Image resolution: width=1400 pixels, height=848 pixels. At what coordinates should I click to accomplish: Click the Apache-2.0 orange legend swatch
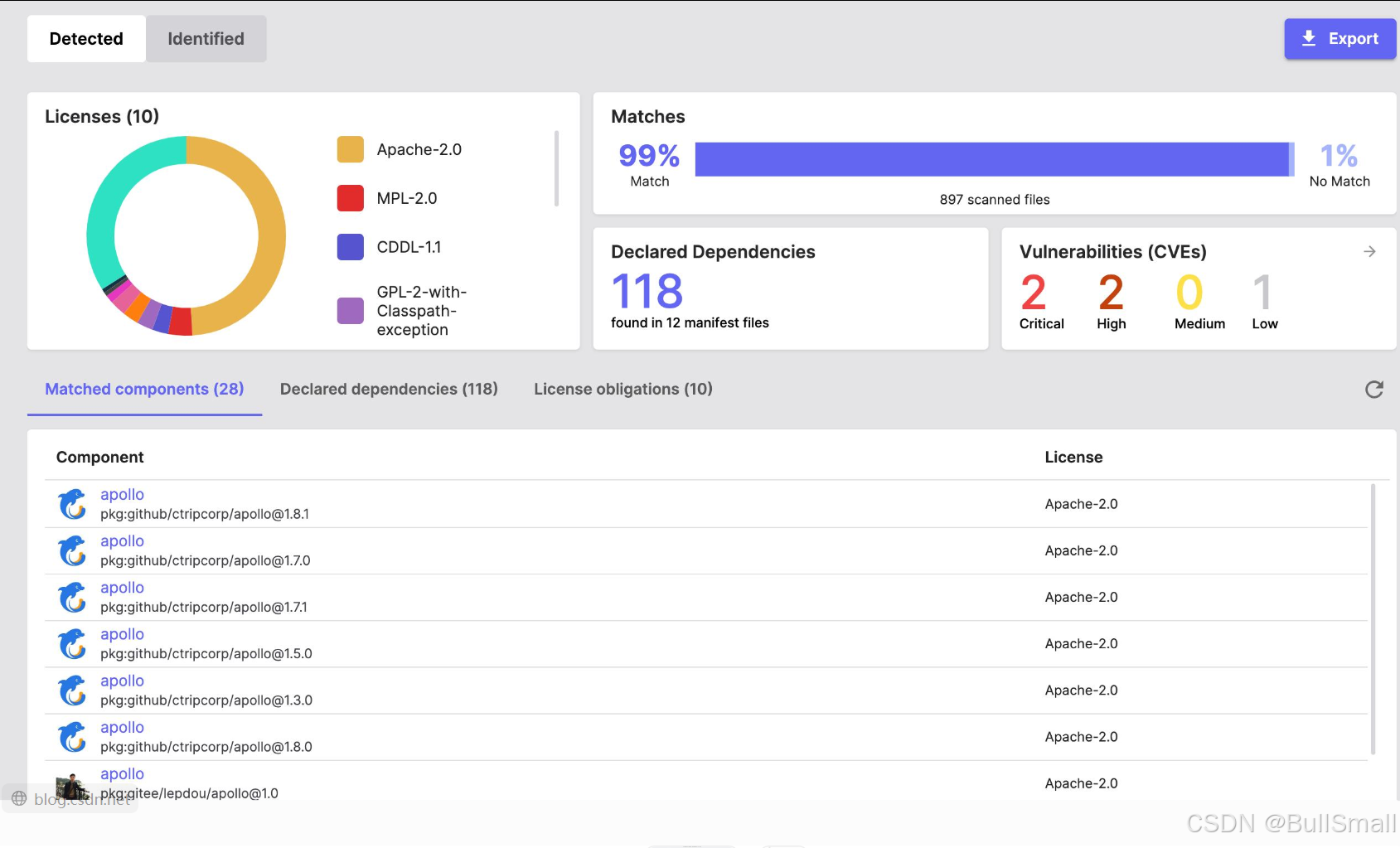click(x=351, y=149)
